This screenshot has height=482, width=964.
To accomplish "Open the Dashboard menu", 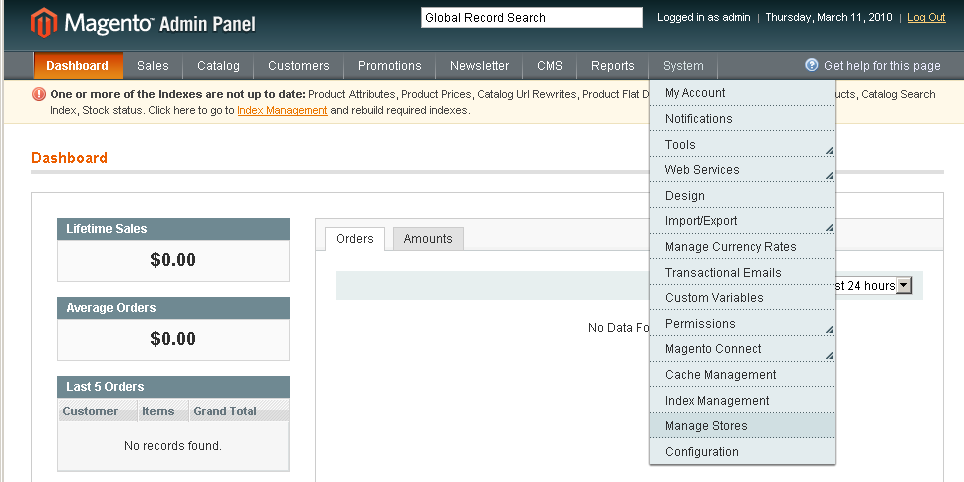I will (x=77, y=66).
